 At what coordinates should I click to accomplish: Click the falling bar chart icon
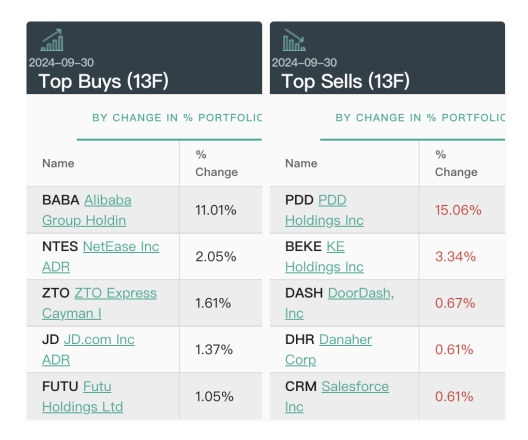(294, 40)
